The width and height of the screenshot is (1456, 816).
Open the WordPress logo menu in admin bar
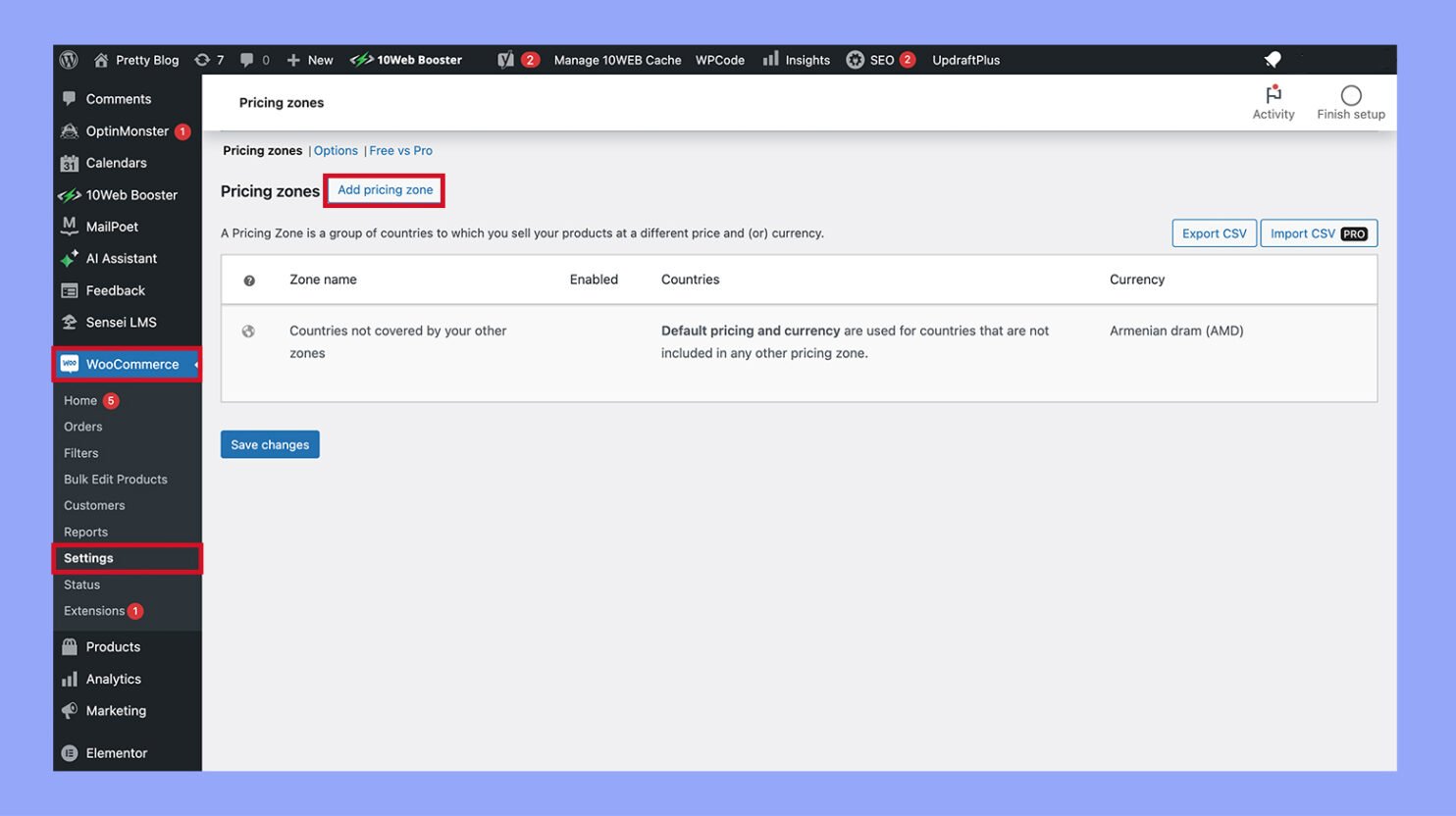click(x=69, y=60)
